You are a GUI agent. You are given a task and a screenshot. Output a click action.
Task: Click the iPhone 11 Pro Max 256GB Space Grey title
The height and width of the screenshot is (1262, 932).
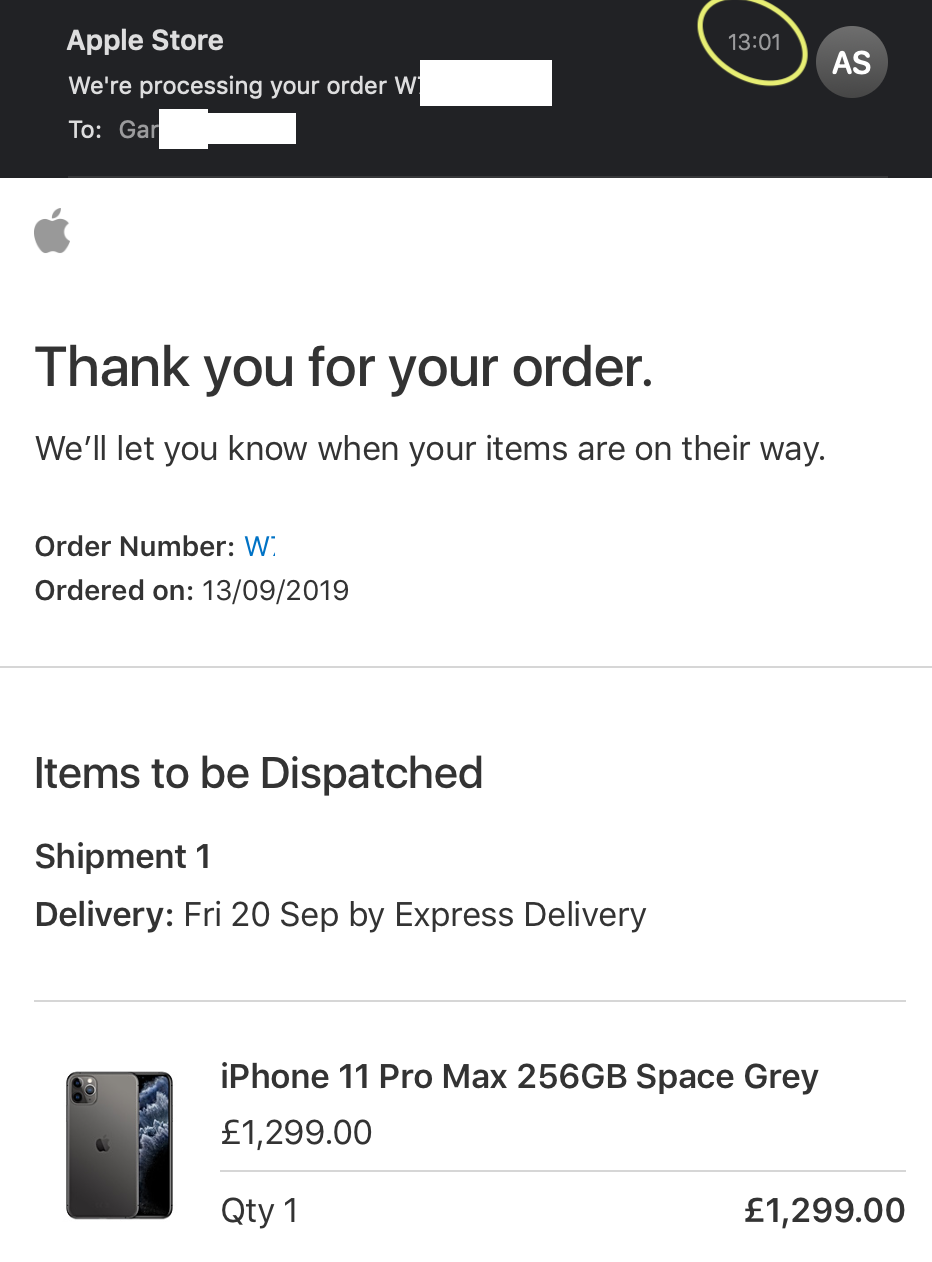pos(519,1077)
